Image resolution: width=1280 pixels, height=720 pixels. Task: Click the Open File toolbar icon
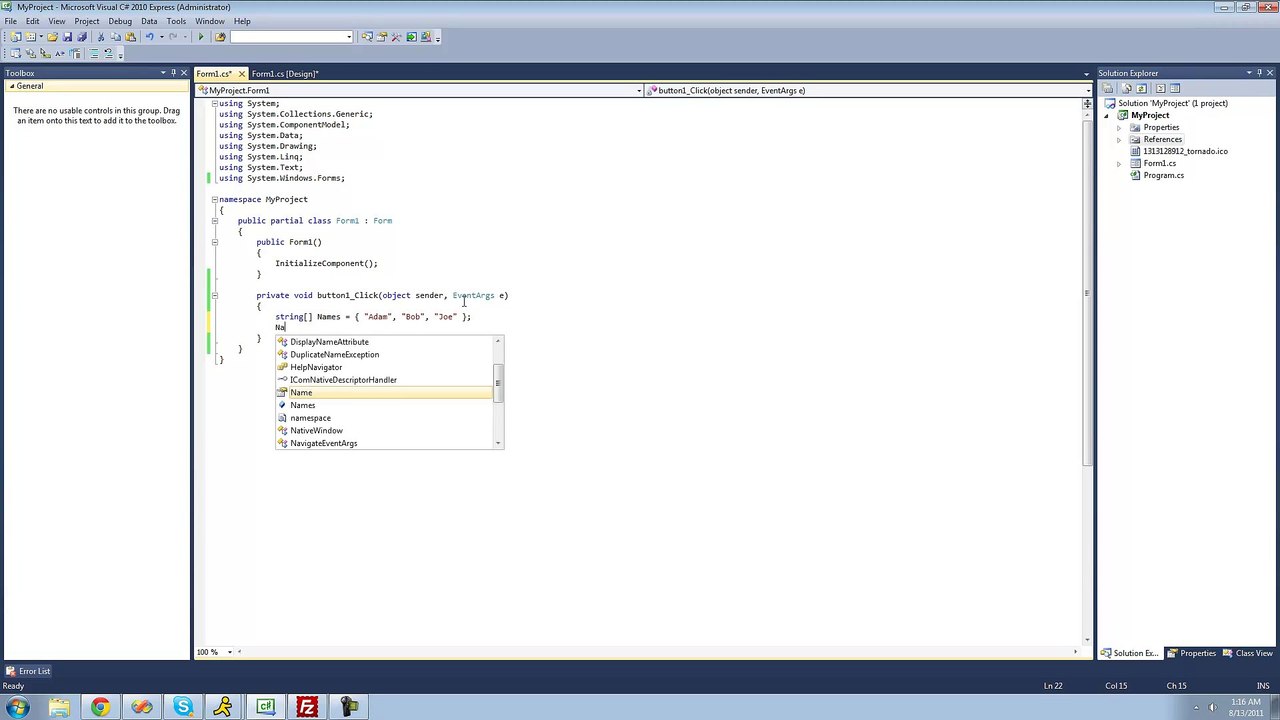pyautogui.click(x=53, y=37)
